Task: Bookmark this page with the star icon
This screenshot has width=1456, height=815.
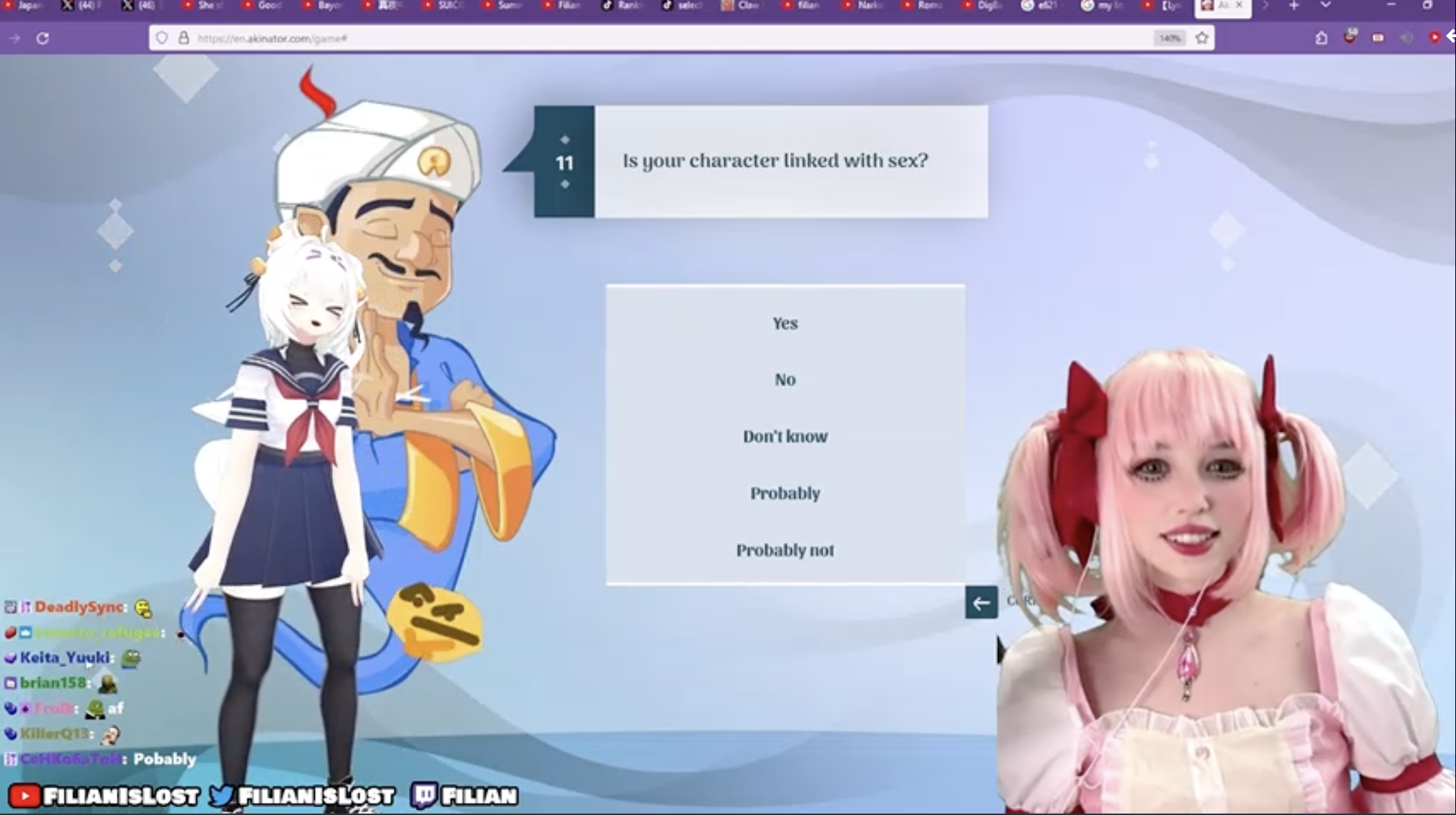Action: (x=1202, y=38)
